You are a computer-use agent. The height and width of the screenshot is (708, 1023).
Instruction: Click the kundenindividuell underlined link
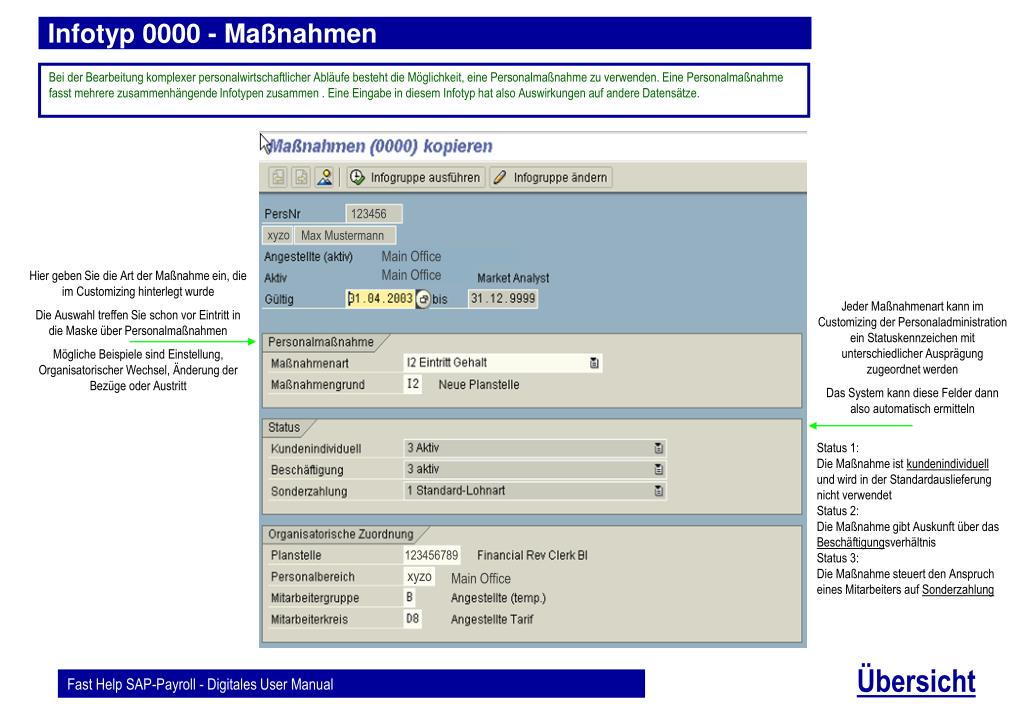pos(947,464)
